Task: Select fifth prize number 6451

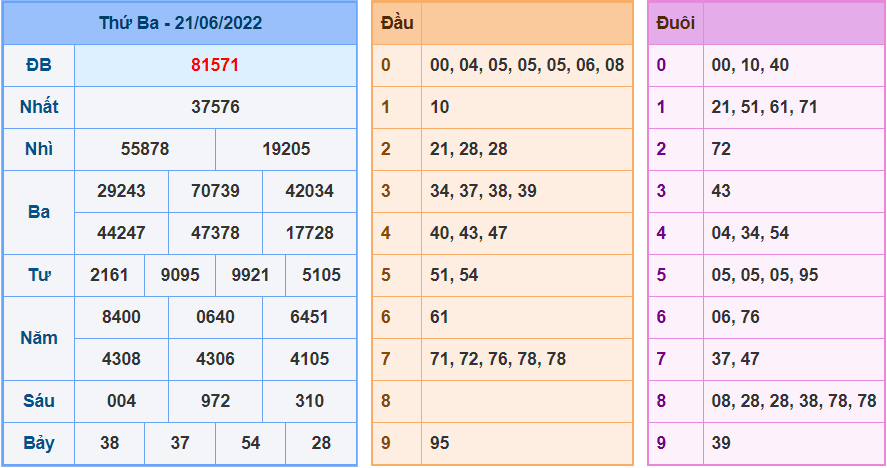Action: point(309,317)
